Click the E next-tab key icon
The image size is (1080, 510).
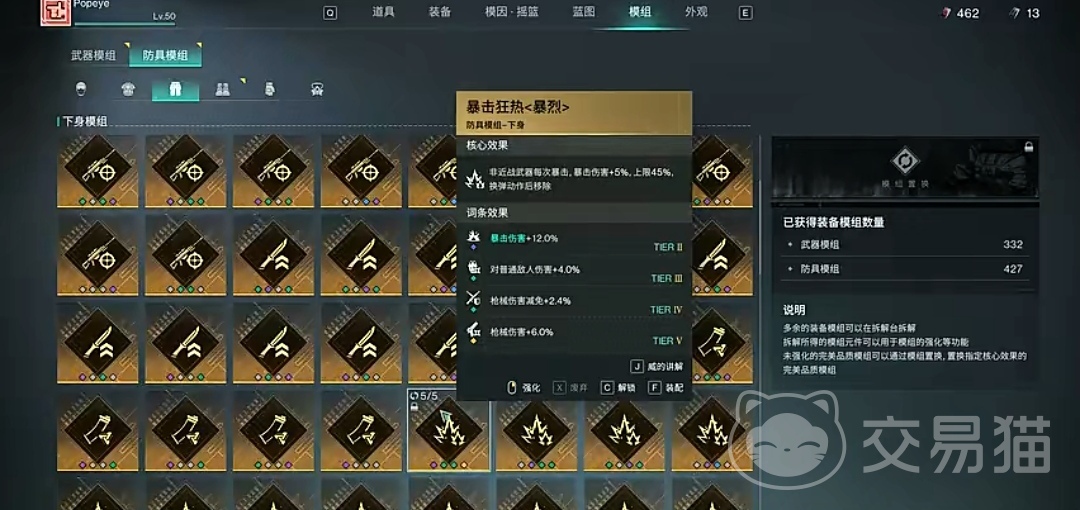(x=745, y=12)
